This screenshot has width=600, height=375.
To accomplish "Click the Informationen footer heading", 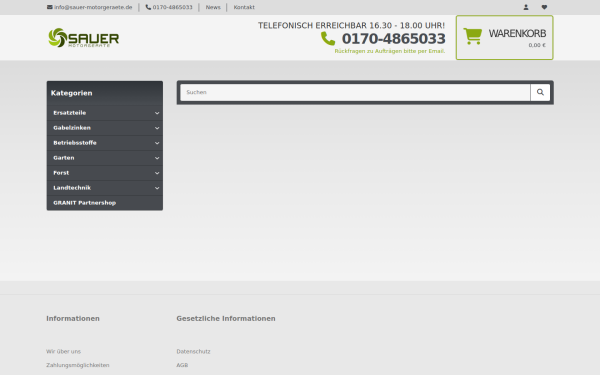I will point(73,318).
